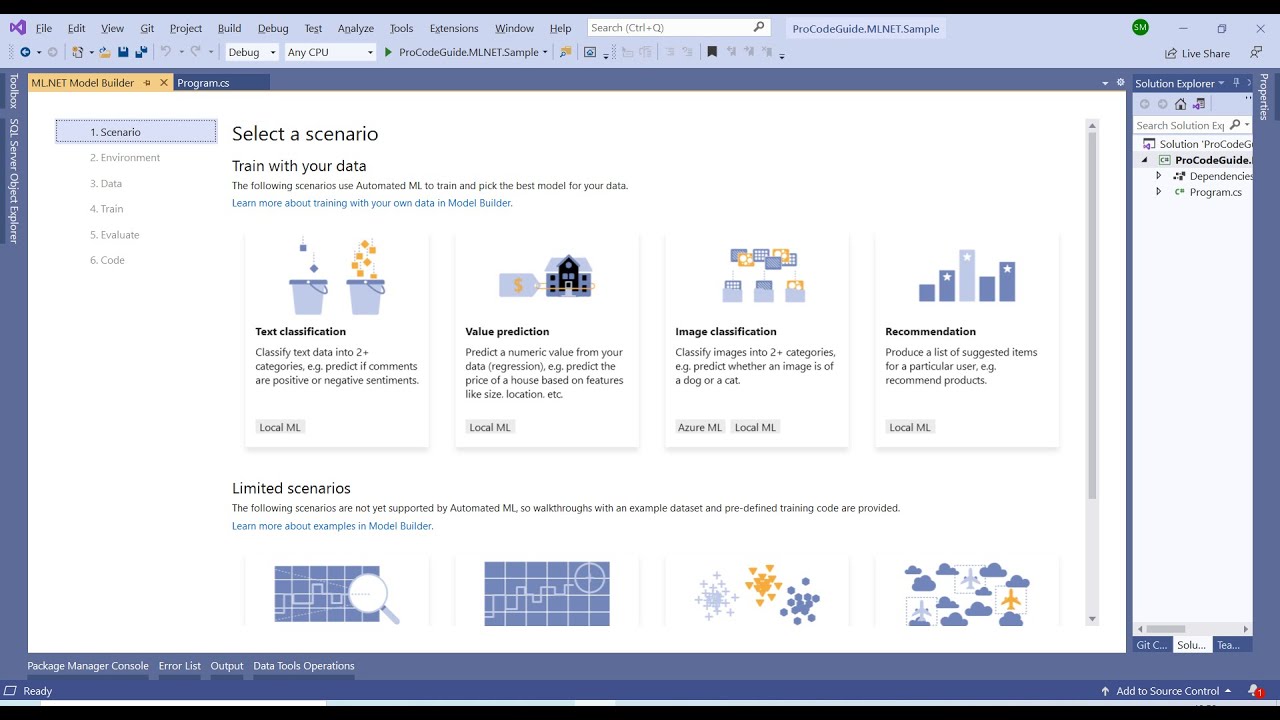Click the screenshot toolbar icon next to Find in Files
Screen dimensions: 1280x720
590,52
